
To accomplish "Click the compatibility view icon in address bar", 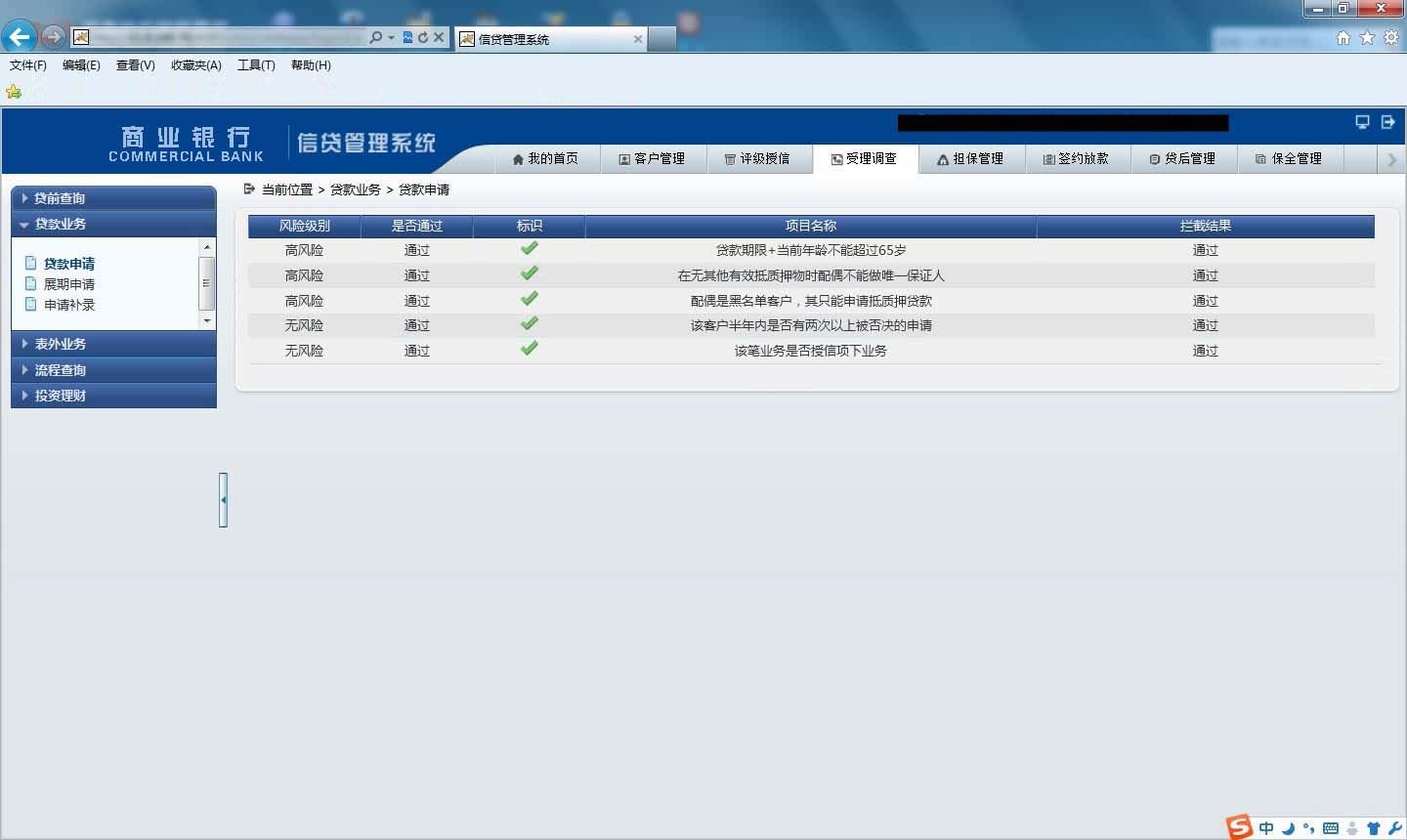I will coord(408,37).
